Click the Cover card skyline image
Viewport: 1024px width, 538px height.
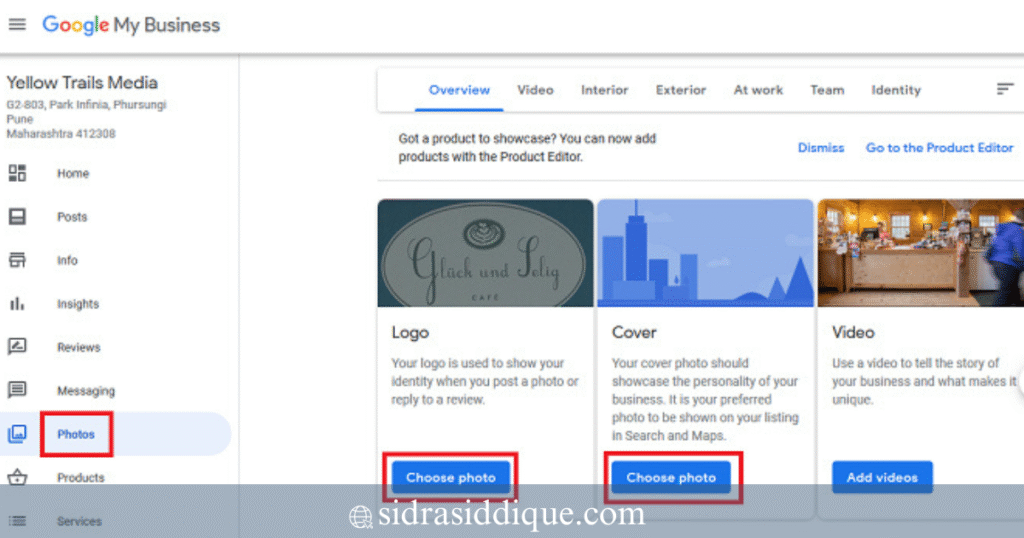tap(705, 253)
